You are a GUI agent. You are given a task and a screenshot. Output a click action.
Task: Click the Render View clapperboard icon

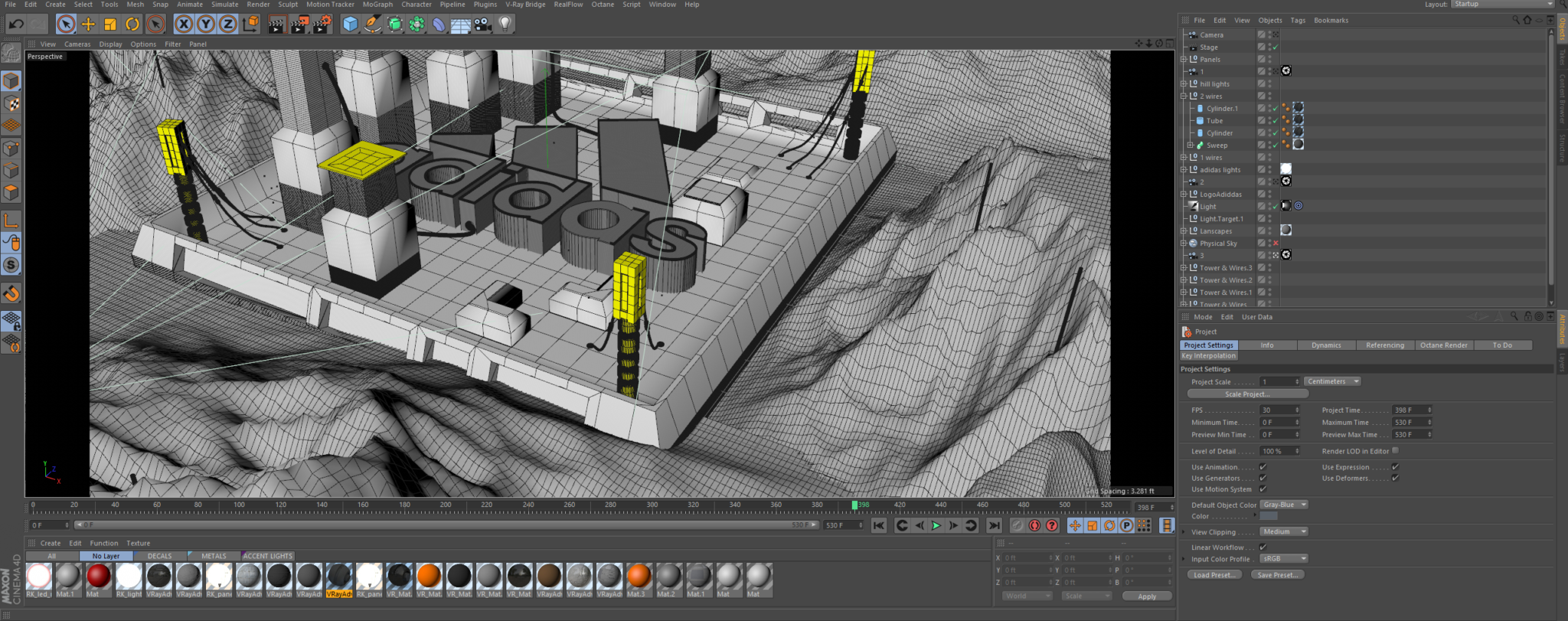[x=276, y=25]
